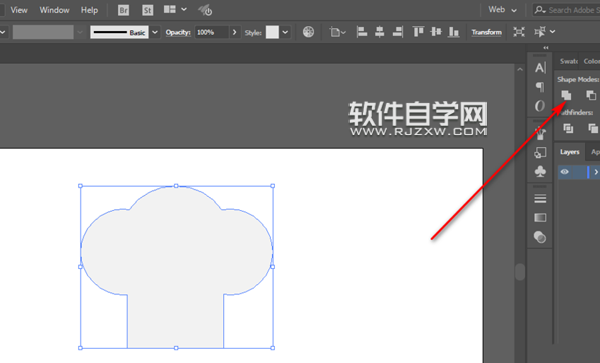Click the Isolate Selected Object icon
This screenshot has height=363, width=600.
519,32
